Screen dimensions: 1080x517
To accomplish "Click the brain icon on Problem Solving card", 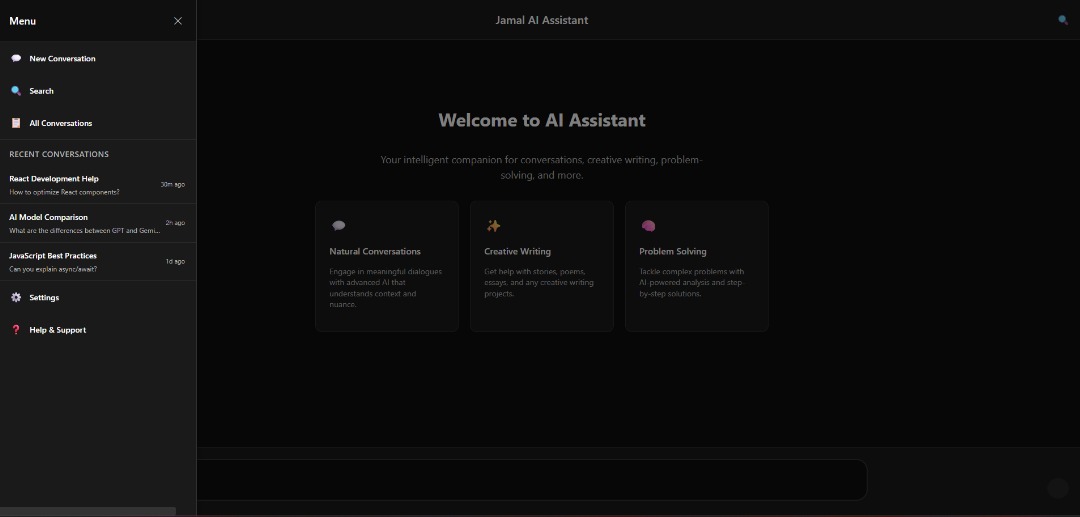I will (x=648, y=226).
